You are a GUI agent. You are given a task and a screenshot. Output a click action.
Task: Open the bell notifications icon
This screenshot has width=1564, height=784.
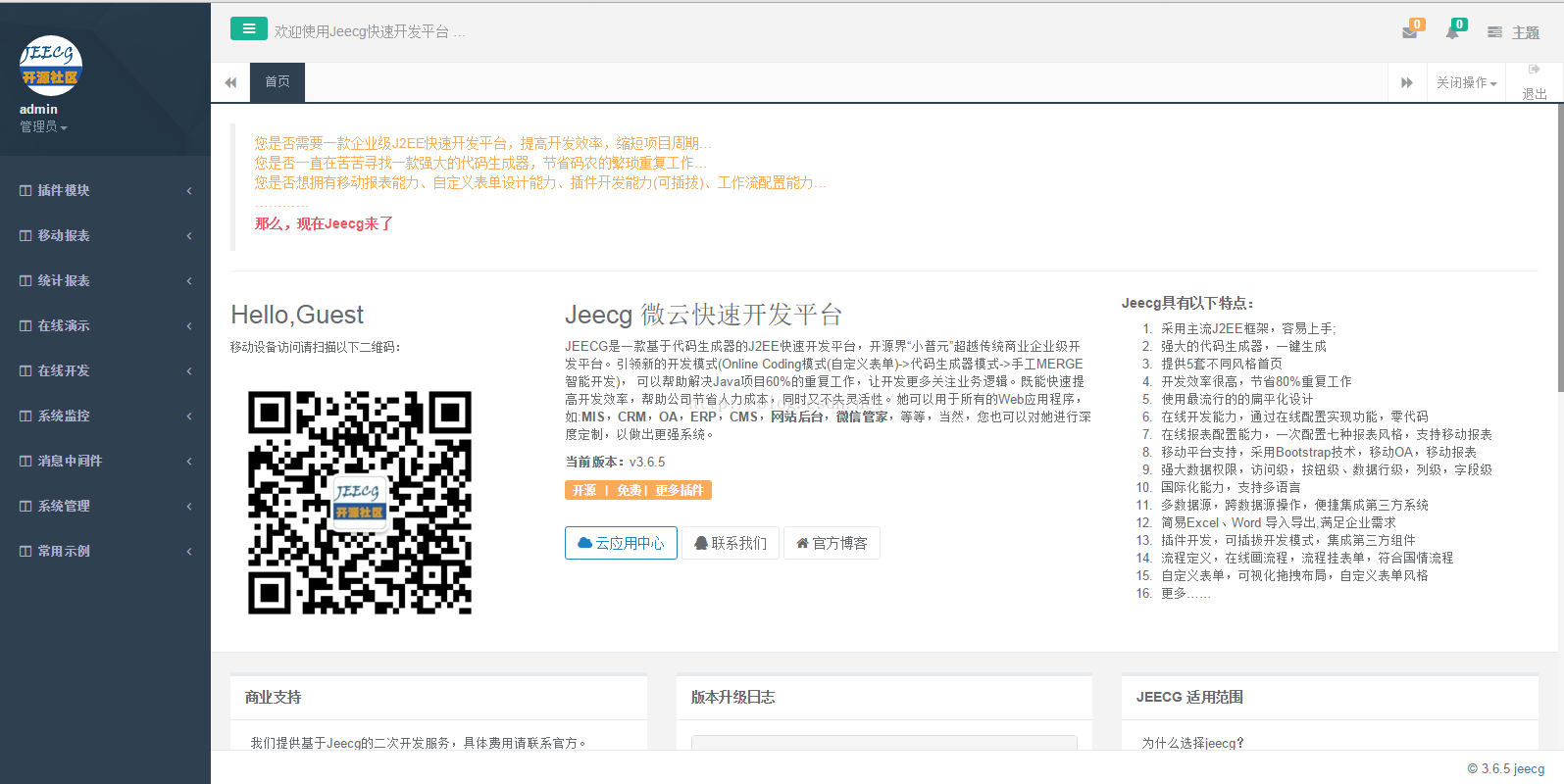[1452, 32]
